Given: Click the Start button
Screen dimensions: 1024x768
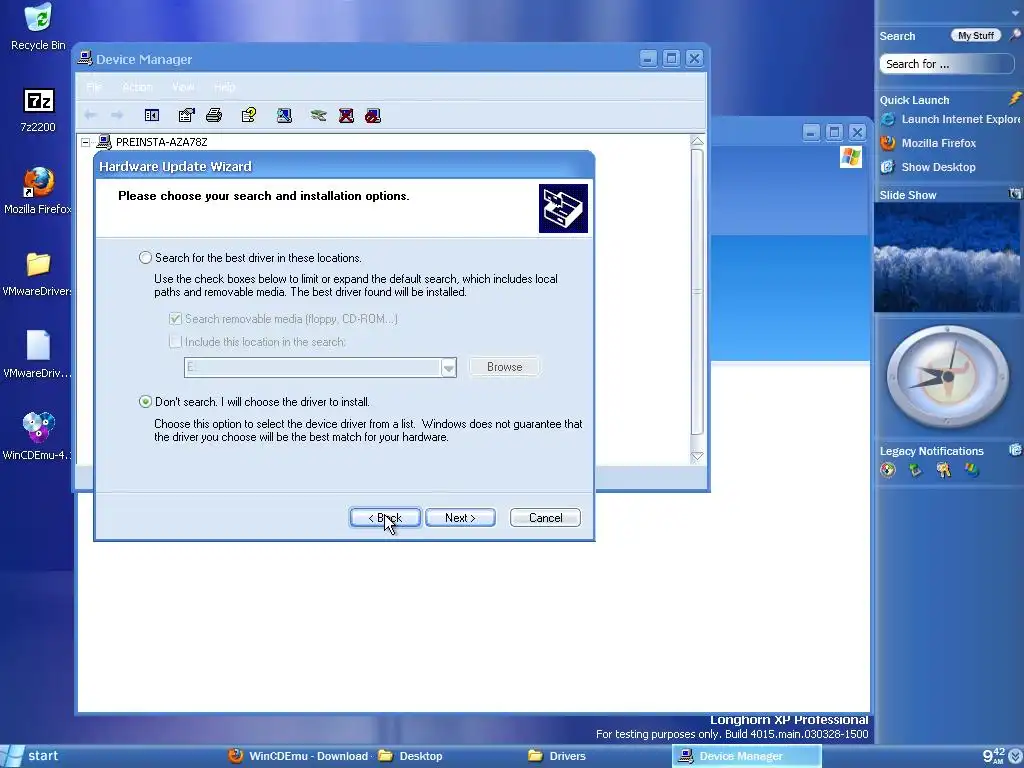Looking at the screenshot, I should (31, 756).
